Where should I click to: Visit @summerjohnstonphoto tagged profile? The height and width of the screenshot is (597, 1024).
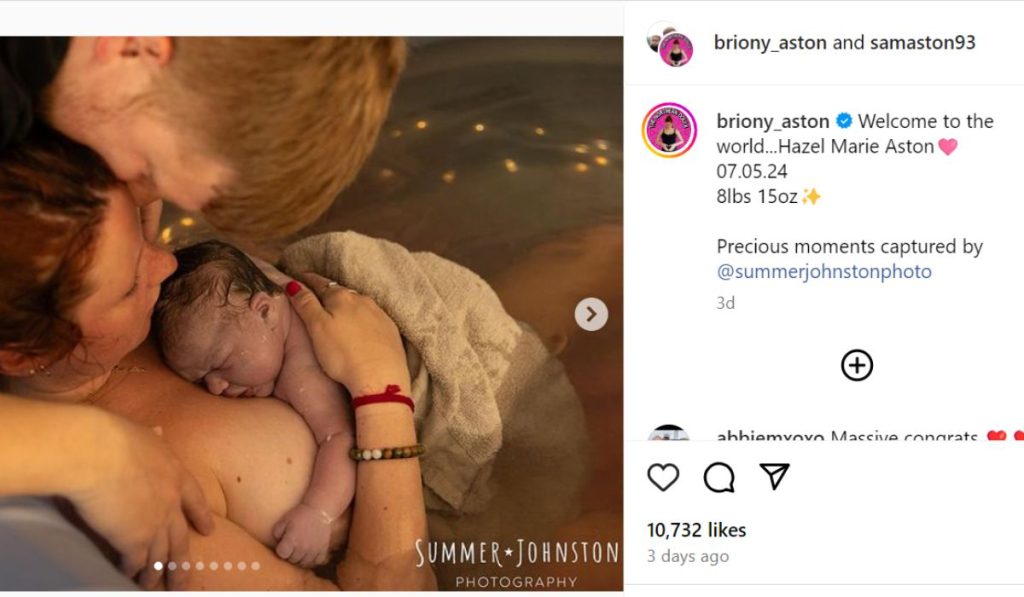click(824, 272)
